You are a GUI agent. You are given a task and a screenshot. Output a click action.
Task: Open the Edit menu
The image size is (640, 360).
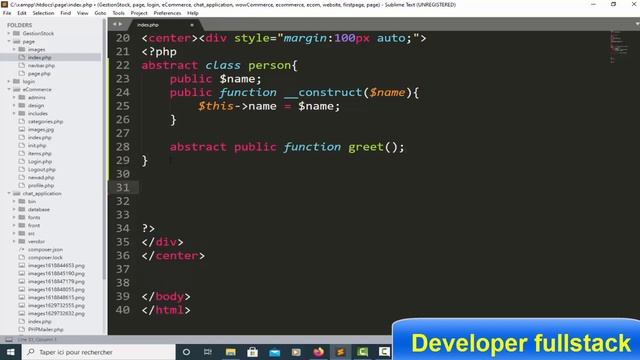point(22,13)
